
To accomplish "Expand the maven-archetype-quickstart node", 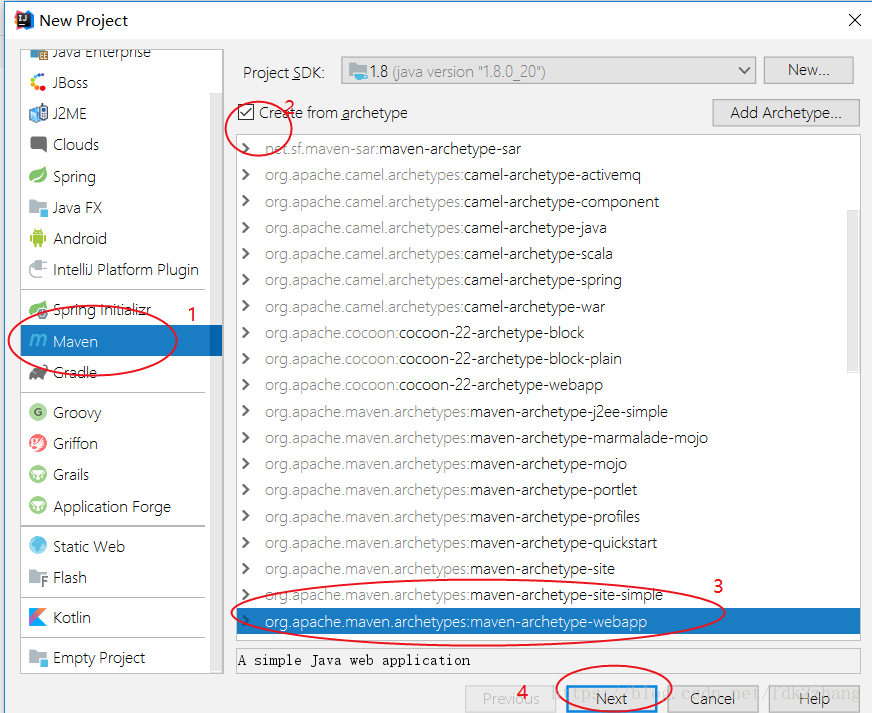I will click(x=245, y=542).
